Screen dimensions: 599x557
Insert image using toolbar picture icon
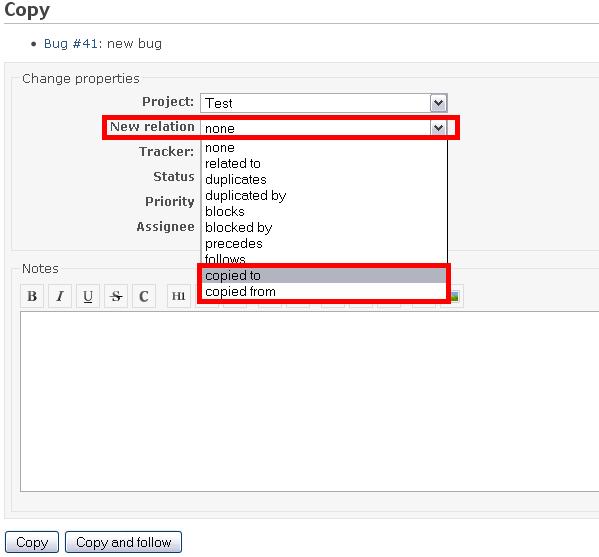(455, 296)
